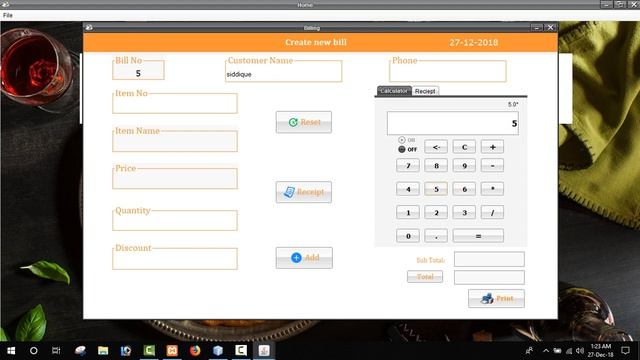Tap calculator digit 8
The height and width of the screenshot is (360, 640).
pos(436,165)
